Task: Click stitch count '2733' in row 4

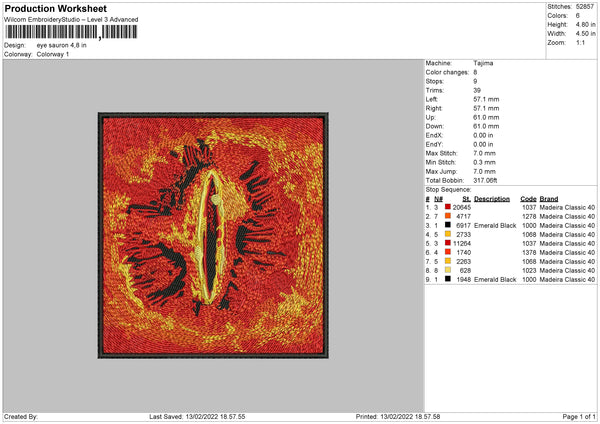Action: [x=463, y=235]
